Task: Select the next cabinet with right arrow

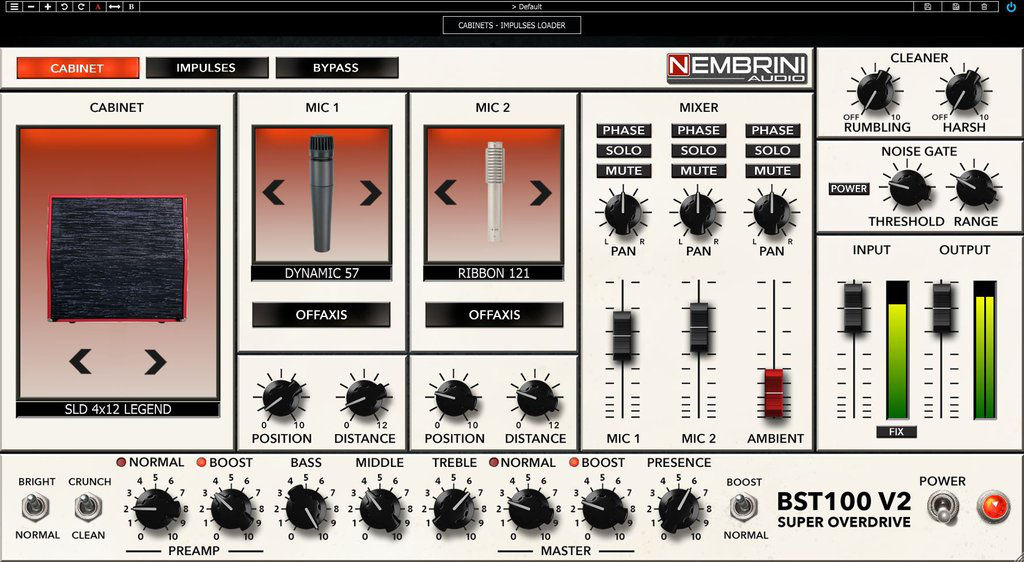Action: (155, 361)
